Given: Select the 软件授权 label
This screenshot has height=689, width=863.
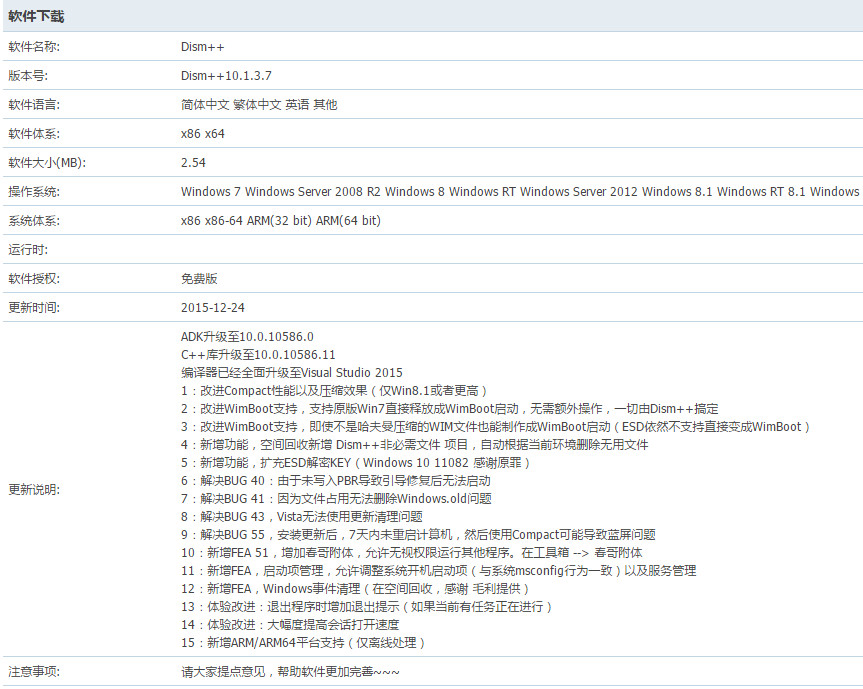Looking at the screenshot, I should pyautogui.click(x=34, y=278).
